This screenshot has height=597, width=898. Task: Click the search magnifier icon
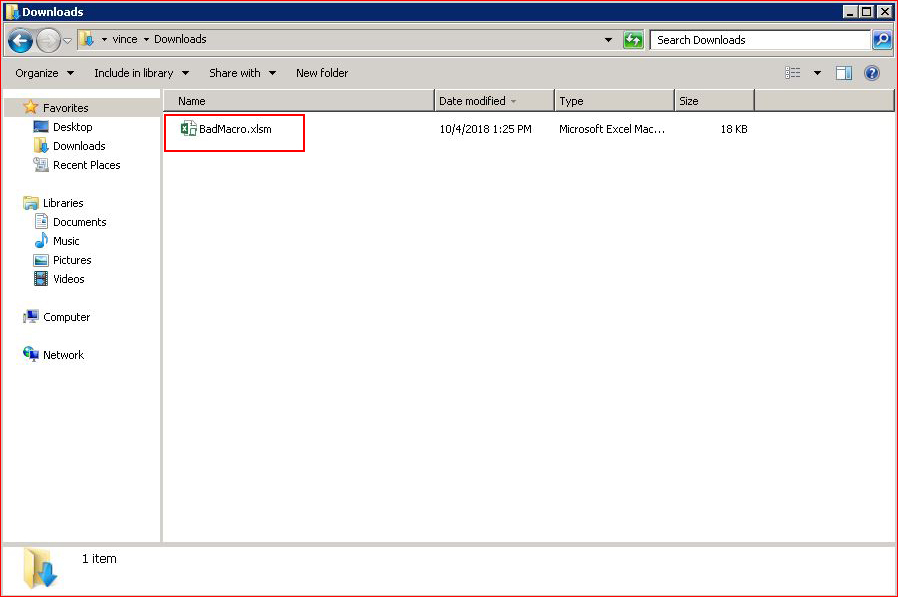882,40
